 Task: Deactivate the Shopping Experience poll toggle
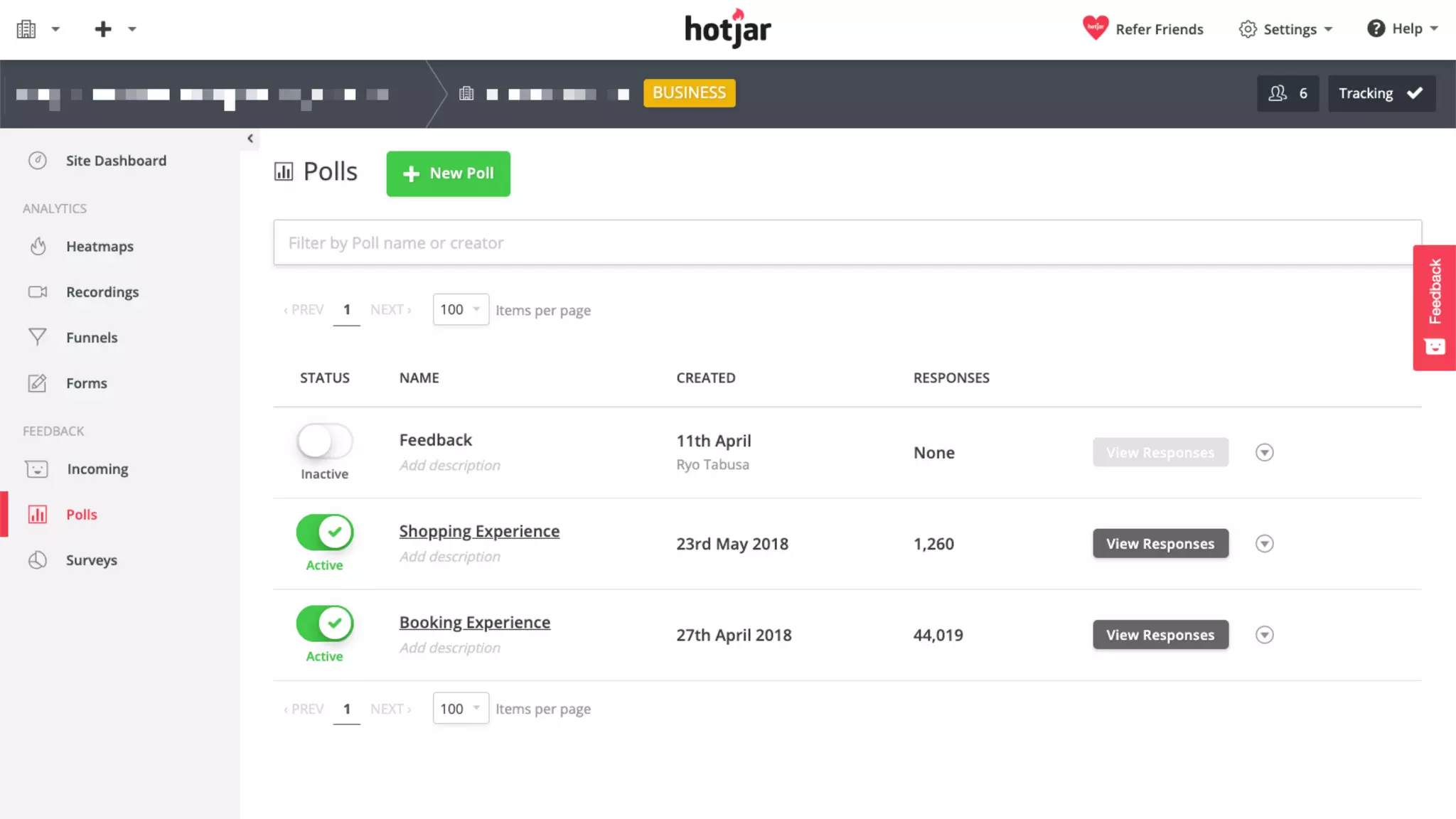[325, 532]
